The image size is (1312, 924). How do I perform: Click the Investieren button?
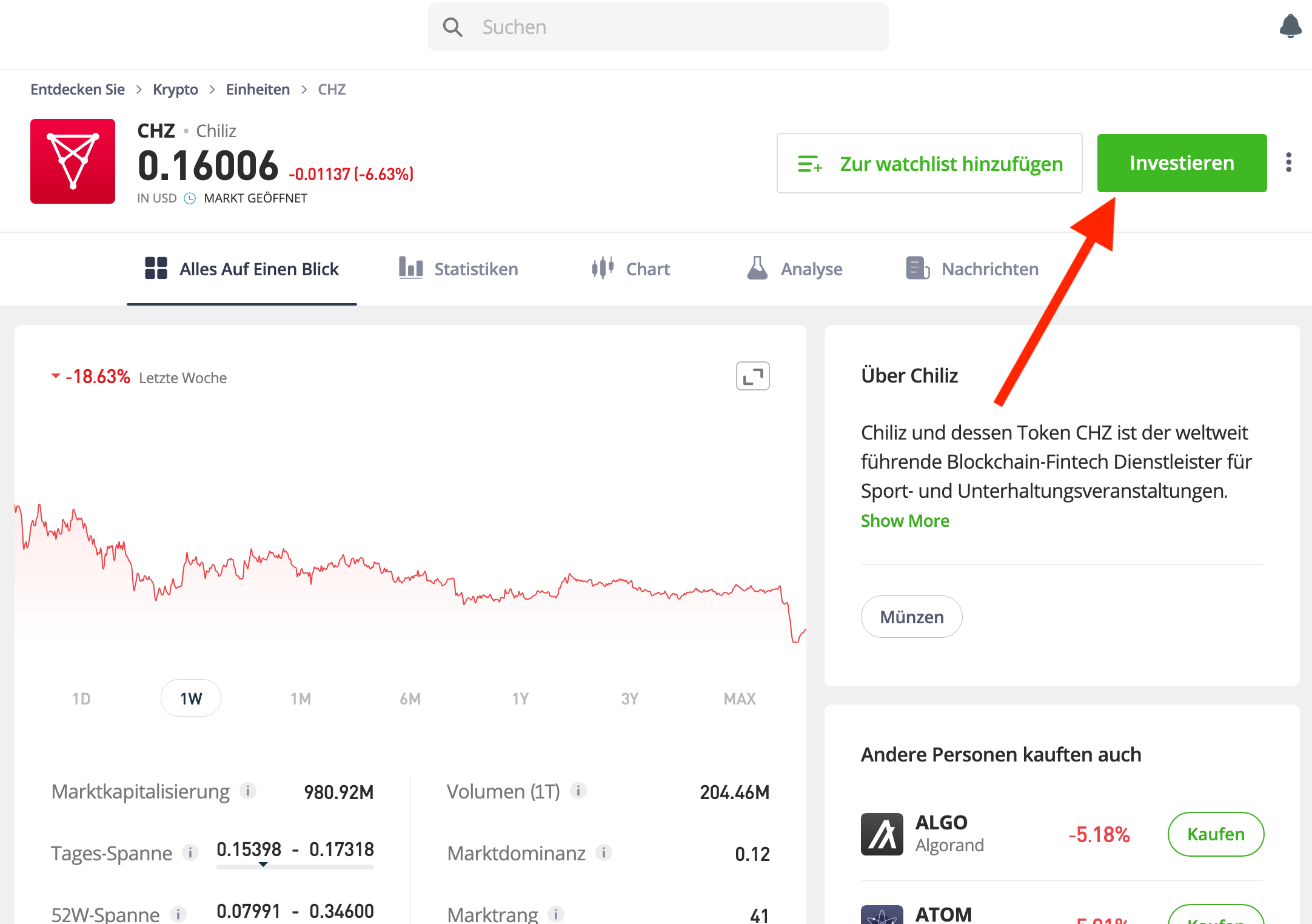click(1182, 163)
